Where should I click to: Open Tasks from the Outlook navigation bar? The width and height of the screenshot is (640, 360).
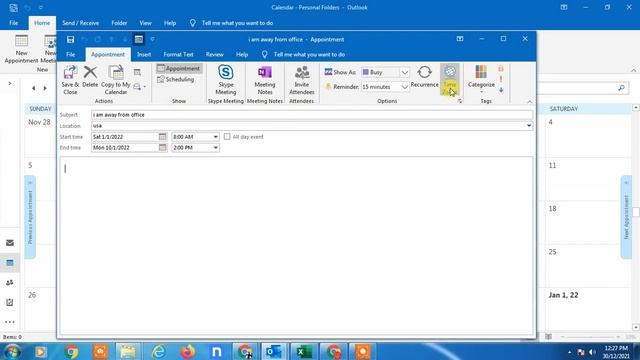coord(10,302)
